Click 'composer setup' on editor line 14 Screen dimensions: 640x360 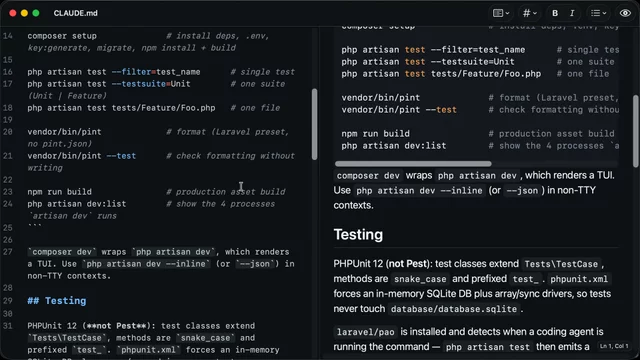(62, 36)
